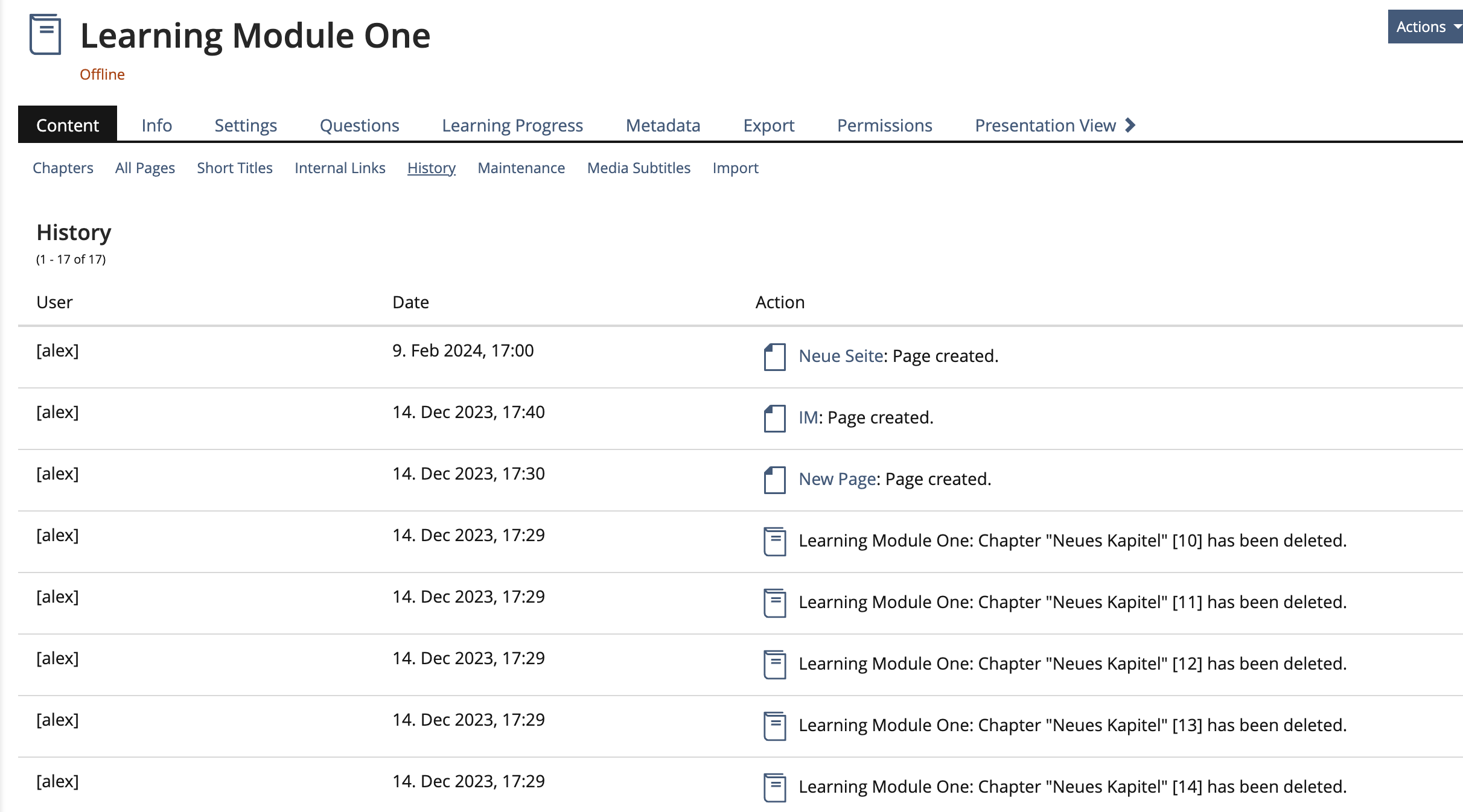
Task: Go to the Permissions tab
Action: click(884, 125)
